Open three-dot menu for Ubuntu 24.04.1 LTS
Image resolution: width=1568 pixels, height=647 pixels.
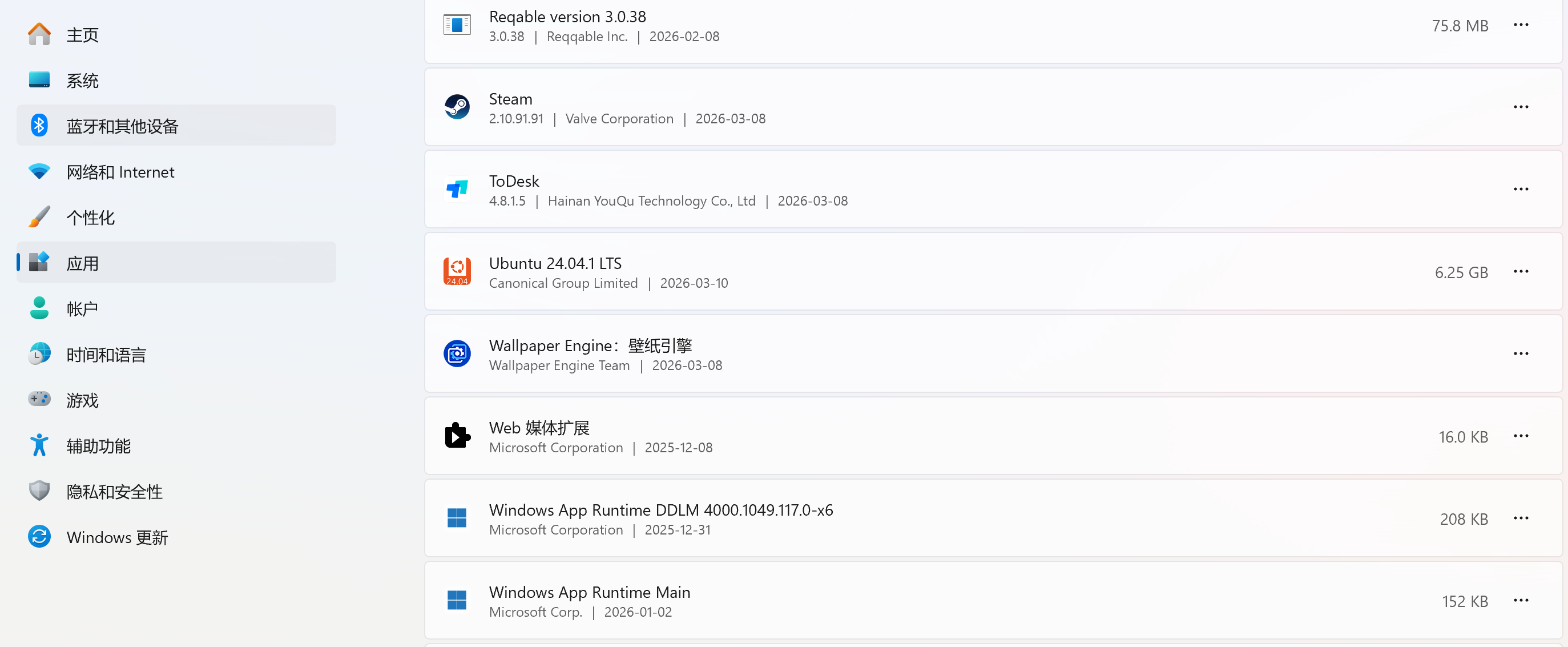pyautogui.click(x=1520, y=272)
